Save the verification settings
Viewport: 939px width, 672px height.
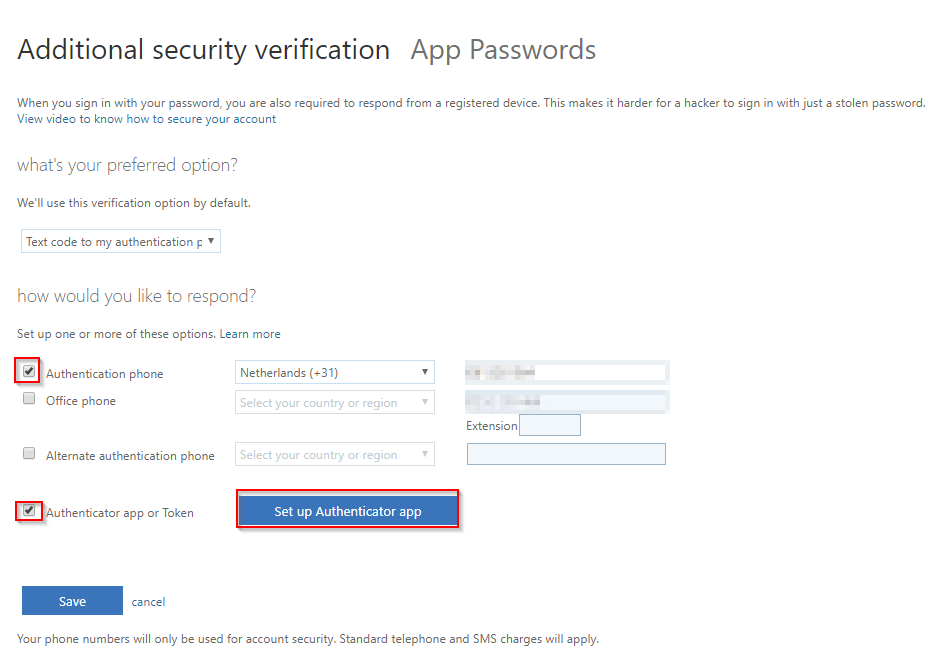72,601
